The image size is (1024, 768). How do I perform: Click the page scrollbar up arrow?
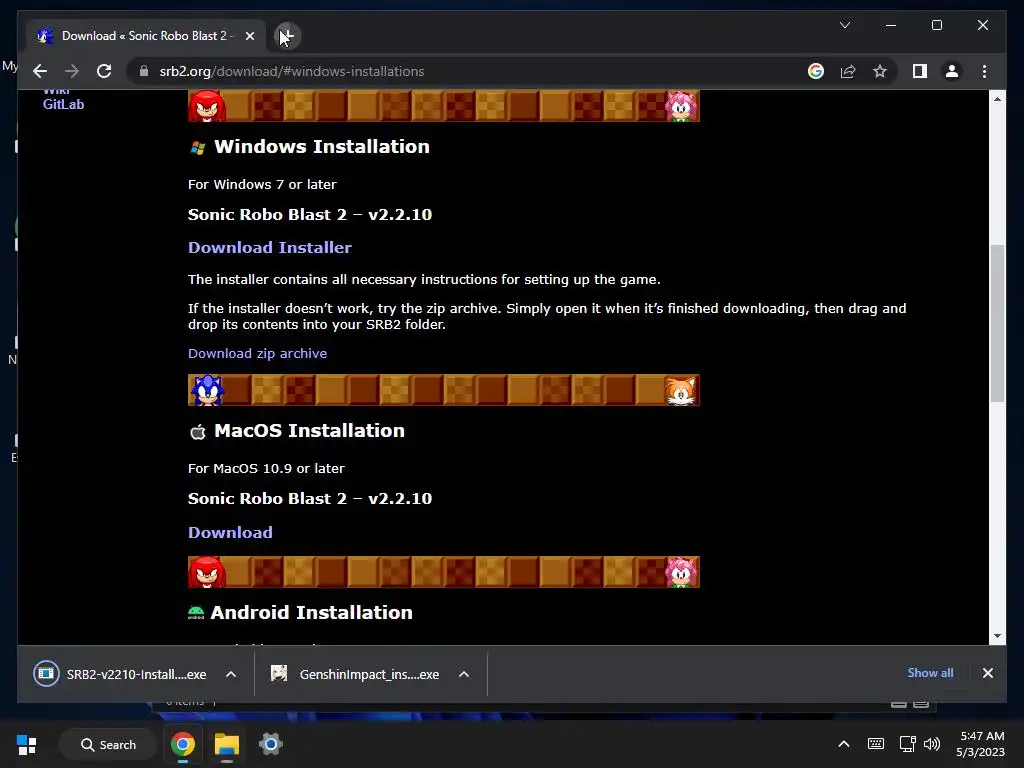tap(997, 99)
